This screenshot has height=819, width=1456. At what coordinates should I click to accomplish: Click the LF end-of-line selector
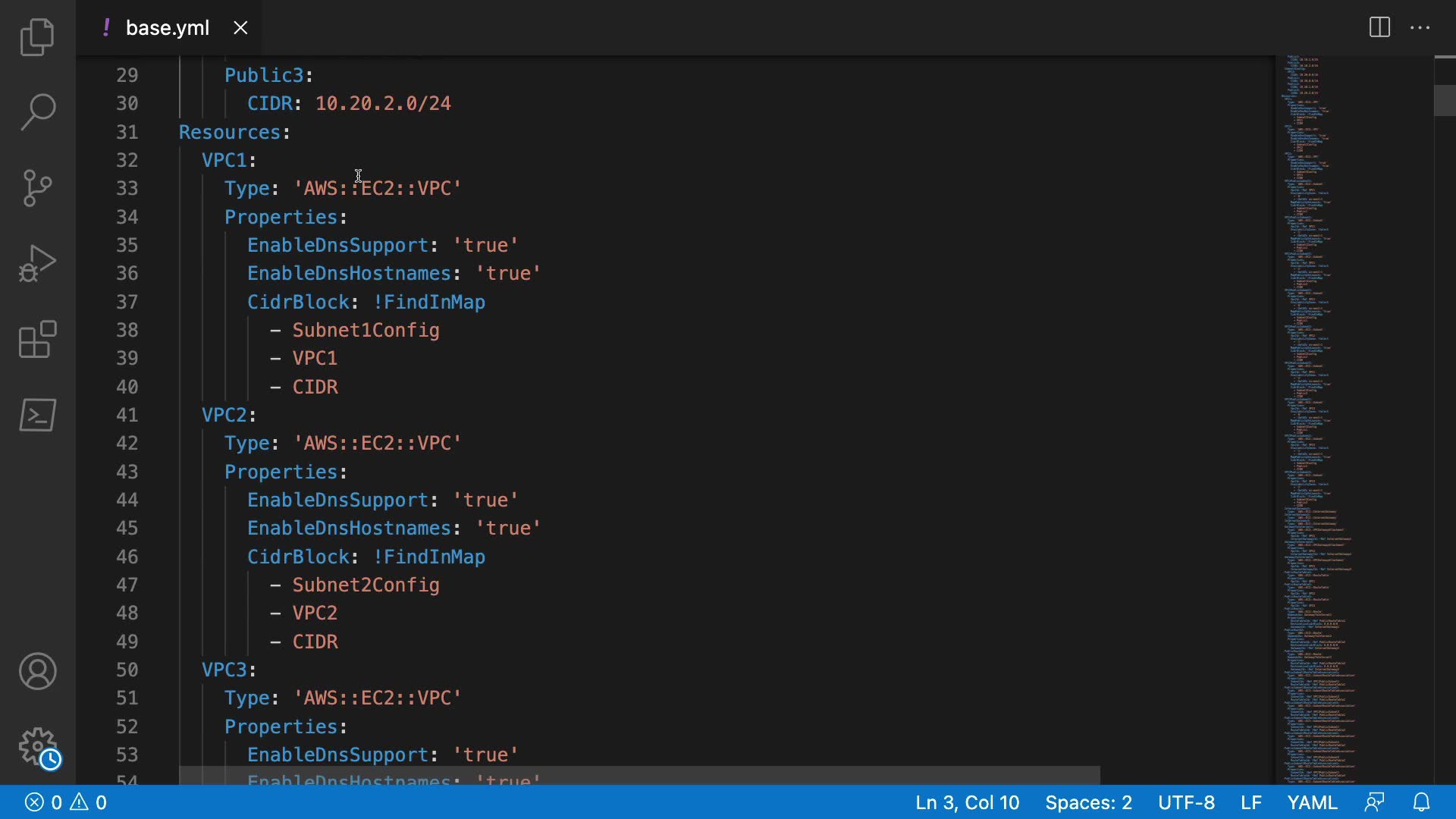pyautogui.click(x=1251, y=802)
